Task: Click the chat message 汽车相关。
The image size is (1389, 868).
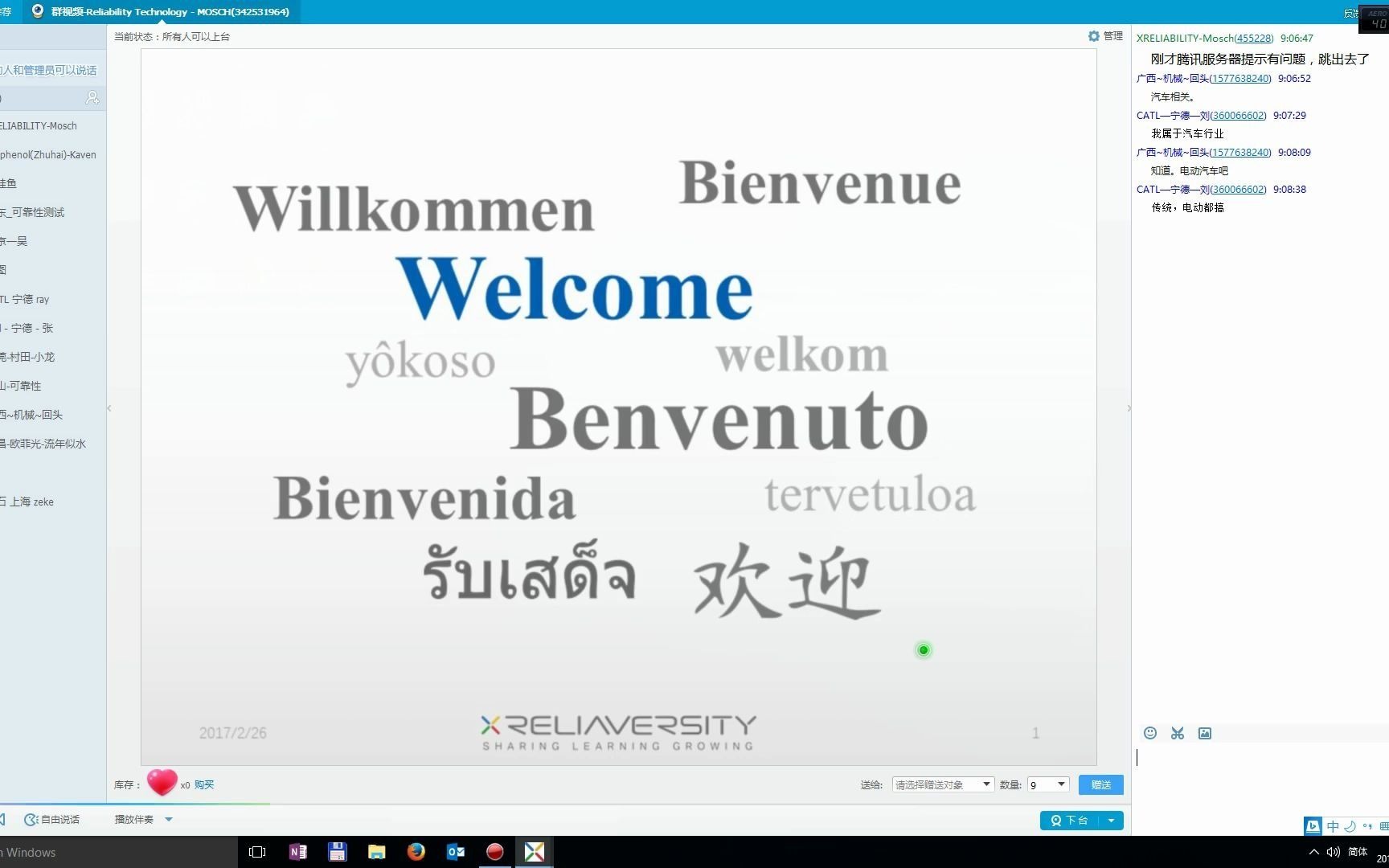Action: tap(1173, 96)
